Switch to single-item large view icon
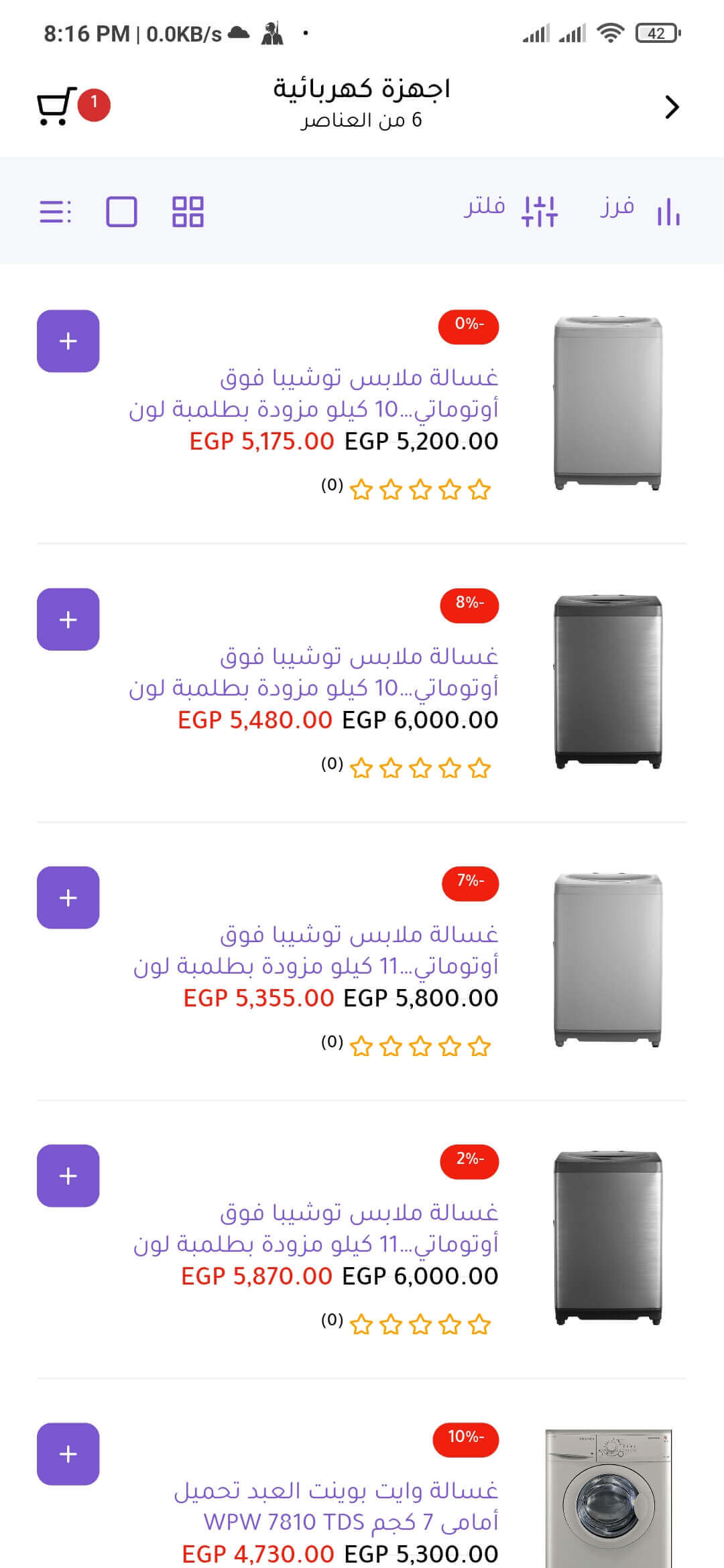724x1568 pixels. coord(121,212)
